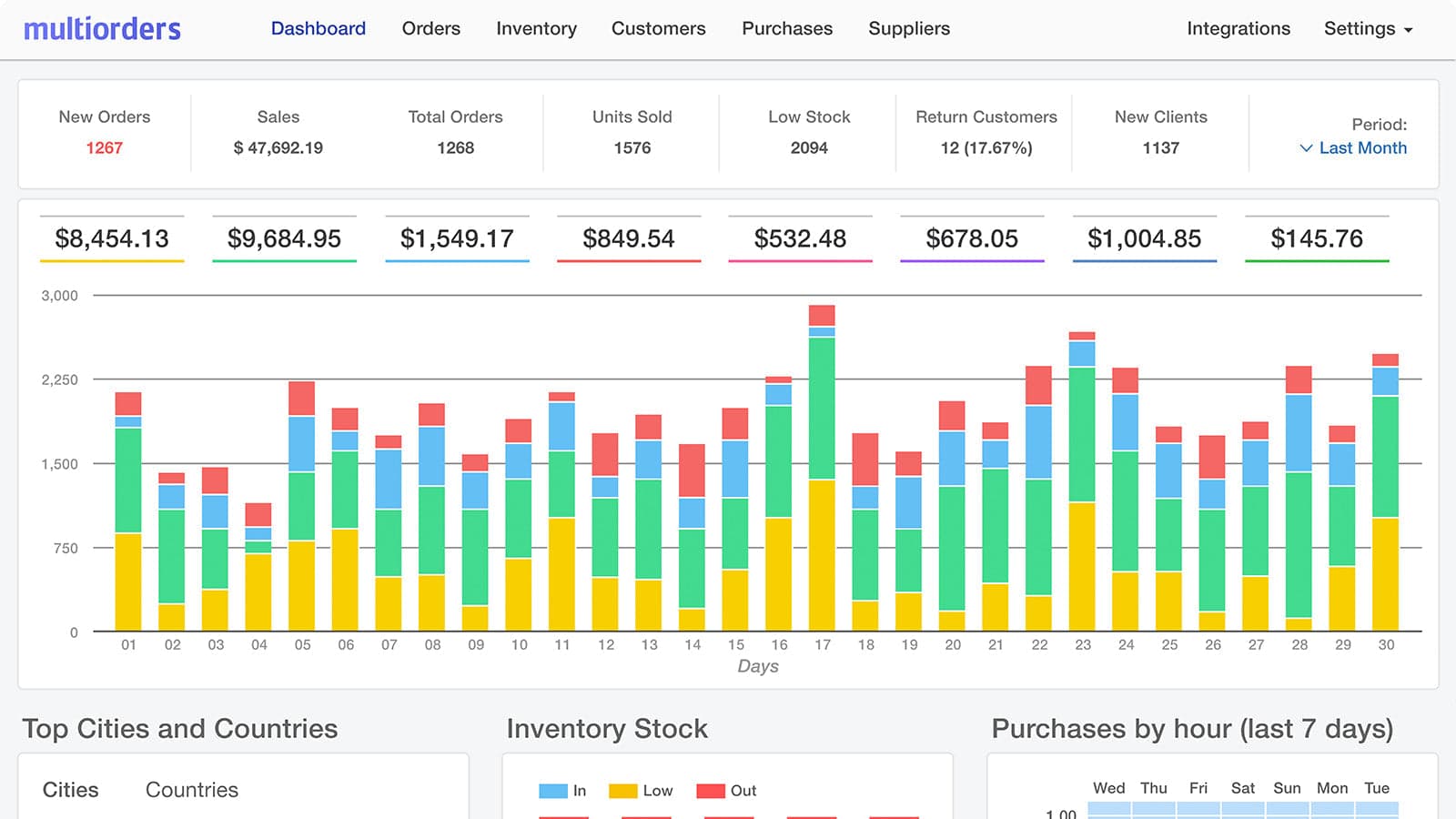Click the Top Cities and Countries heading

coord(180,729)
